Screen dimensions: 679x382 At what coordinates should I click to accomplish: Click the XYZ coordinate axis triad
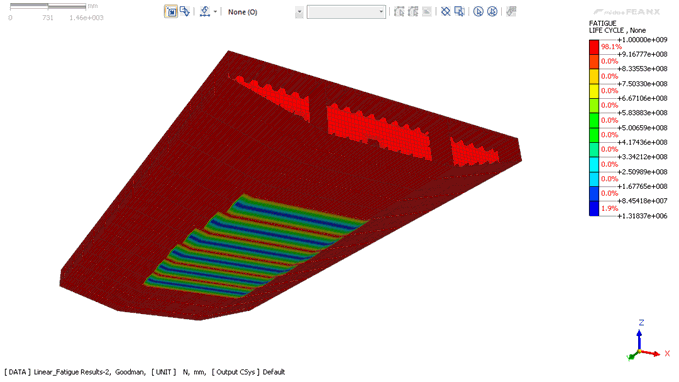[643, 341]
